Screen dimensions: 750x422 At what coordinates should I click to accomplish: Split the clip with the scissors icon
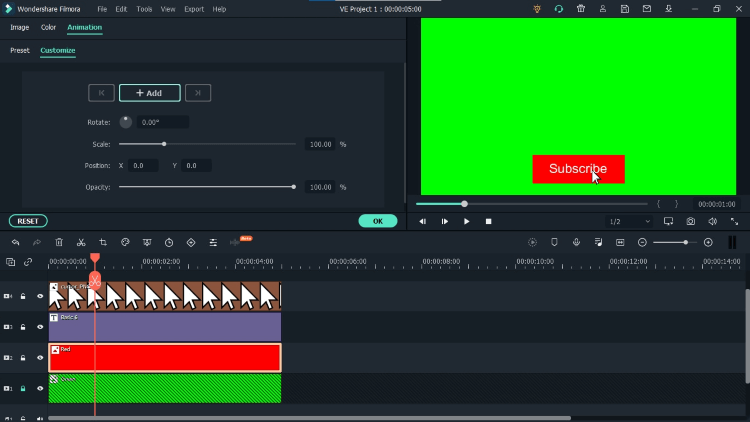pos(81,243)
